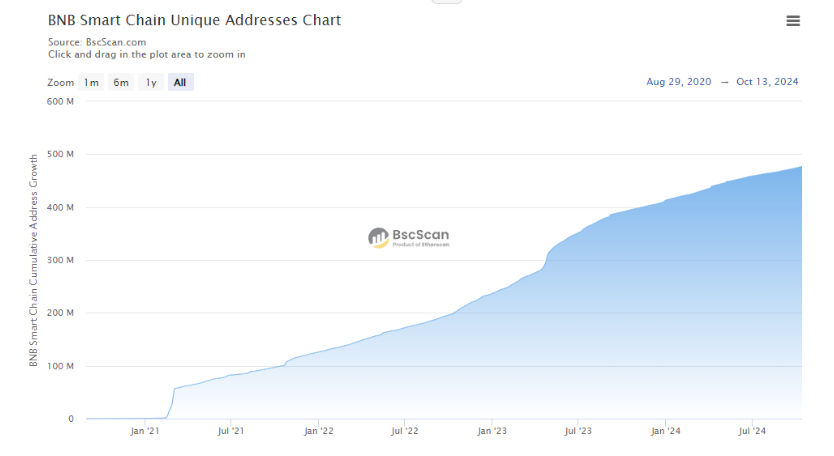Select the 1m zoom range
Viewport: 834px width, 456px height.
91,83
